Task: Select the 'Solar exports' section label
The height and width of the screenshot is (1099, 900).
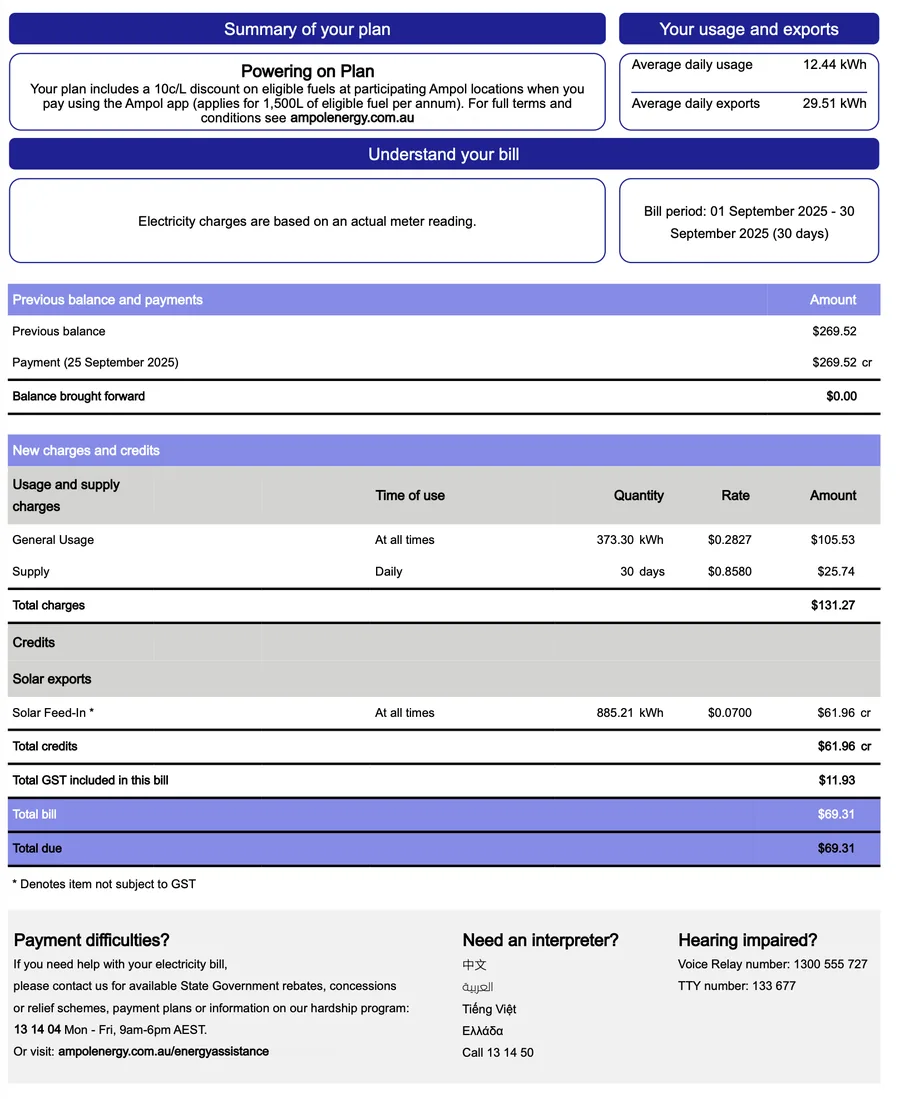Action: tap(52, 678)
